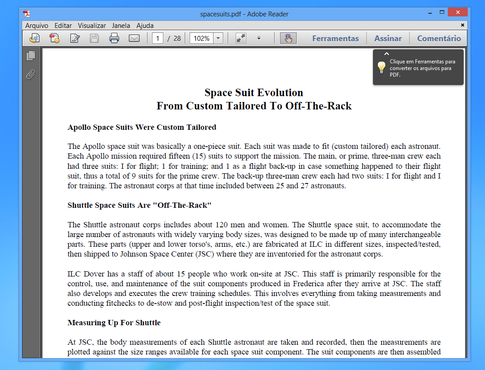Show the page thumbnails sidebar panel
The width and height of the screenshot is (485, 370).
pyautogui.click(x=31, y=56)
